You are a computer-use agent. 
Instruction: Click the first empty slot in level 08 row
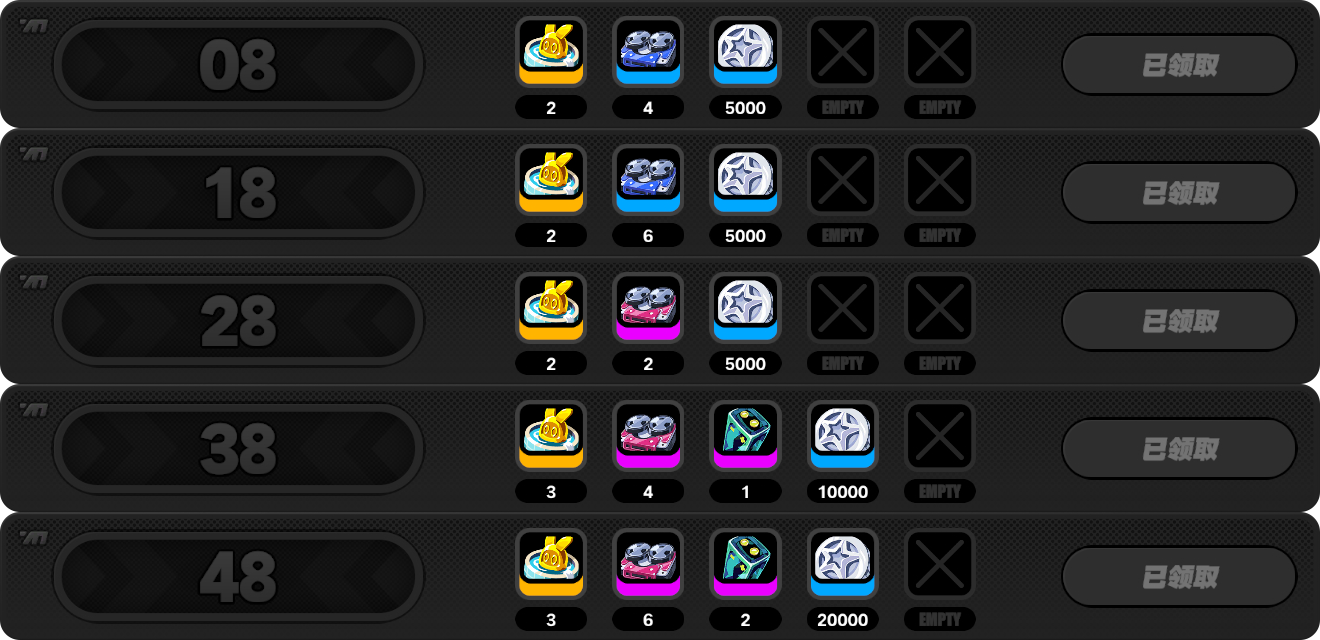coord(842,52)
